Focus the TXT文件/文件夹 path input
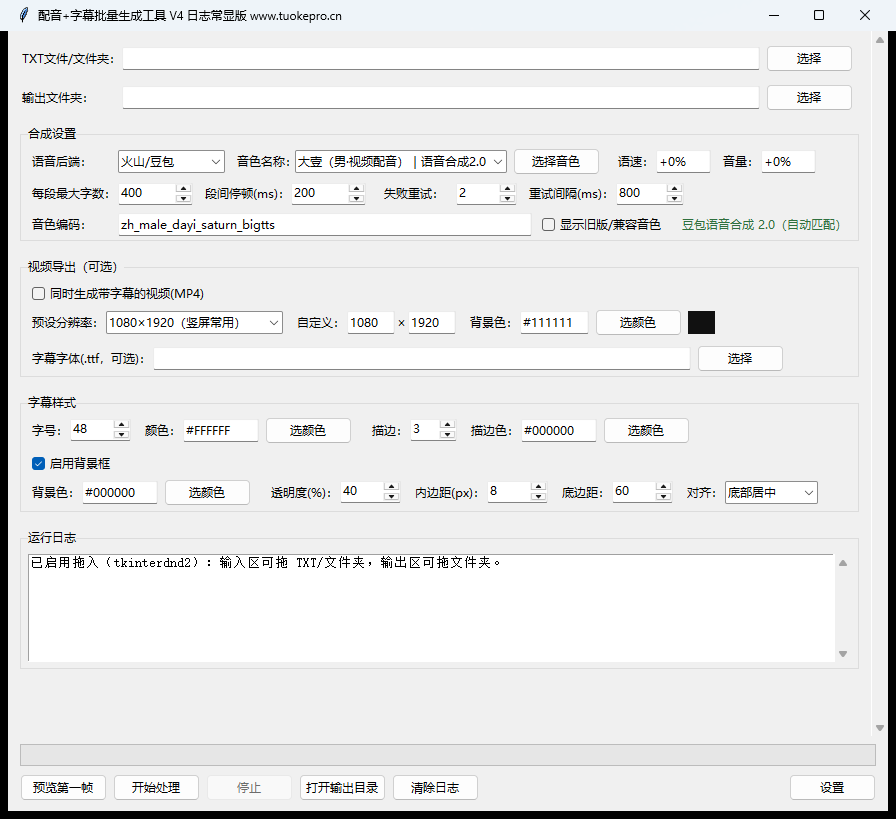The image size is (896, 819). [x=441, y=58]
